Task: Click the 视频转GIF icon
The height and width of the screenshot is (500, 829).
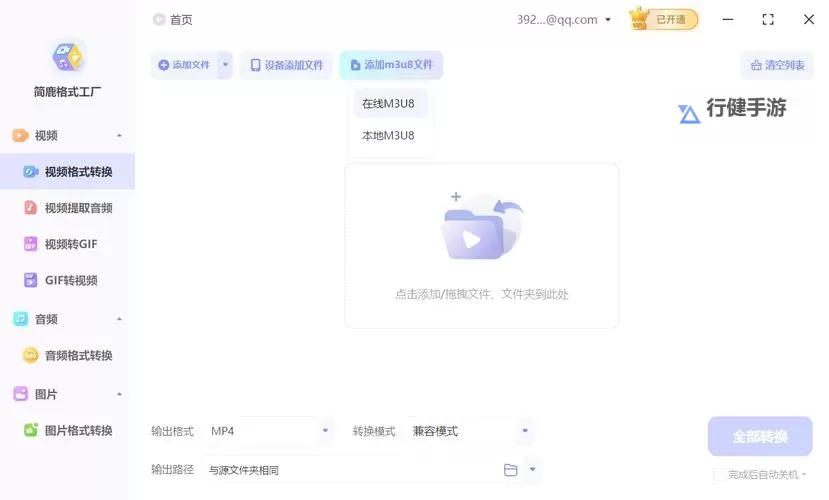Action: 31,244
